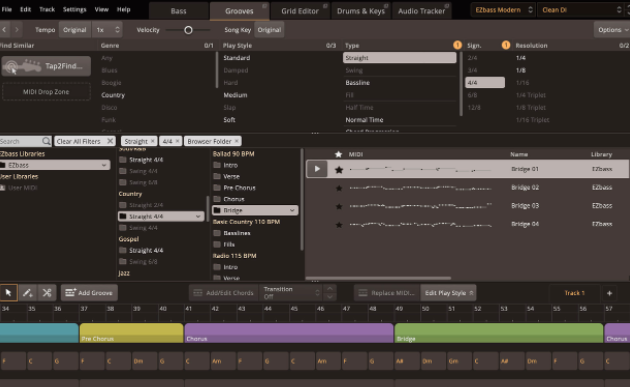The width and height of the screenshot is (630, 387).
Task: Click the Sign. filter warning icon
Action: tap(506, 45)
